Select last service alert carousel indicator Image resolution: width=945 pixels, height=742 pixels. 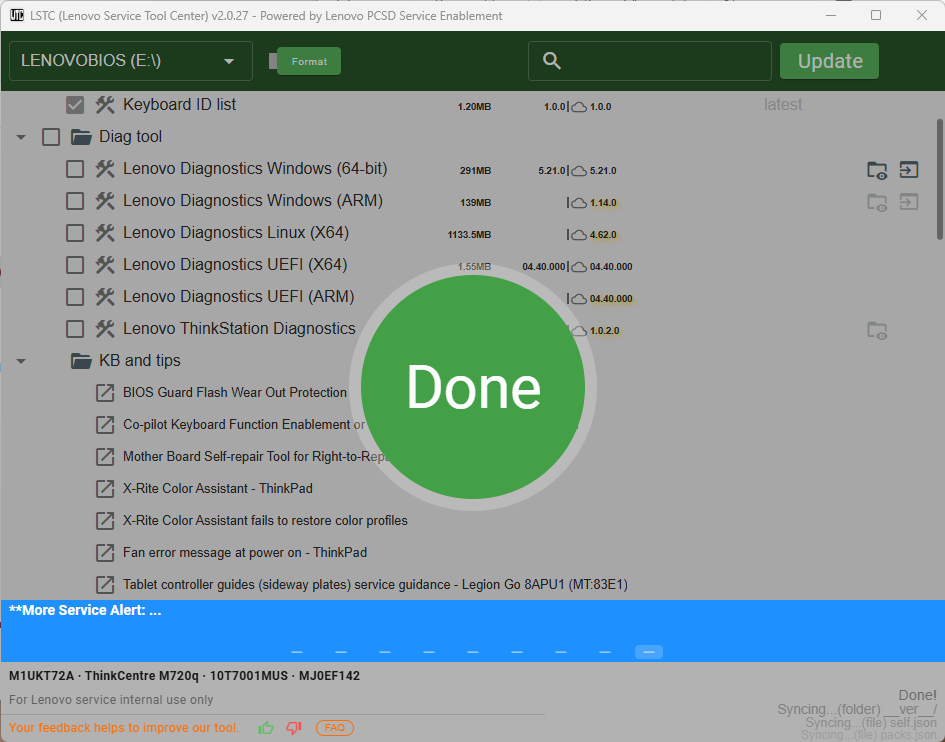(648, 652)
